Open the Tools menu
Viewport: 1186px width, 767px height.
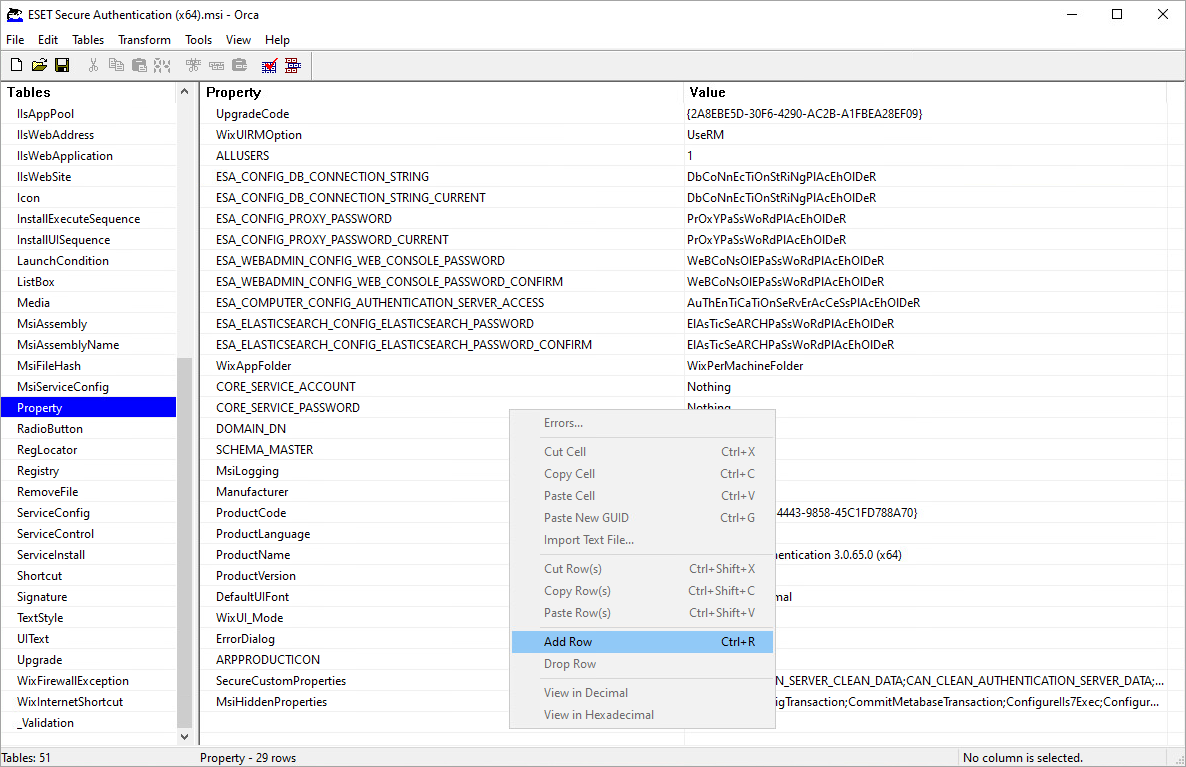[198, 40]
